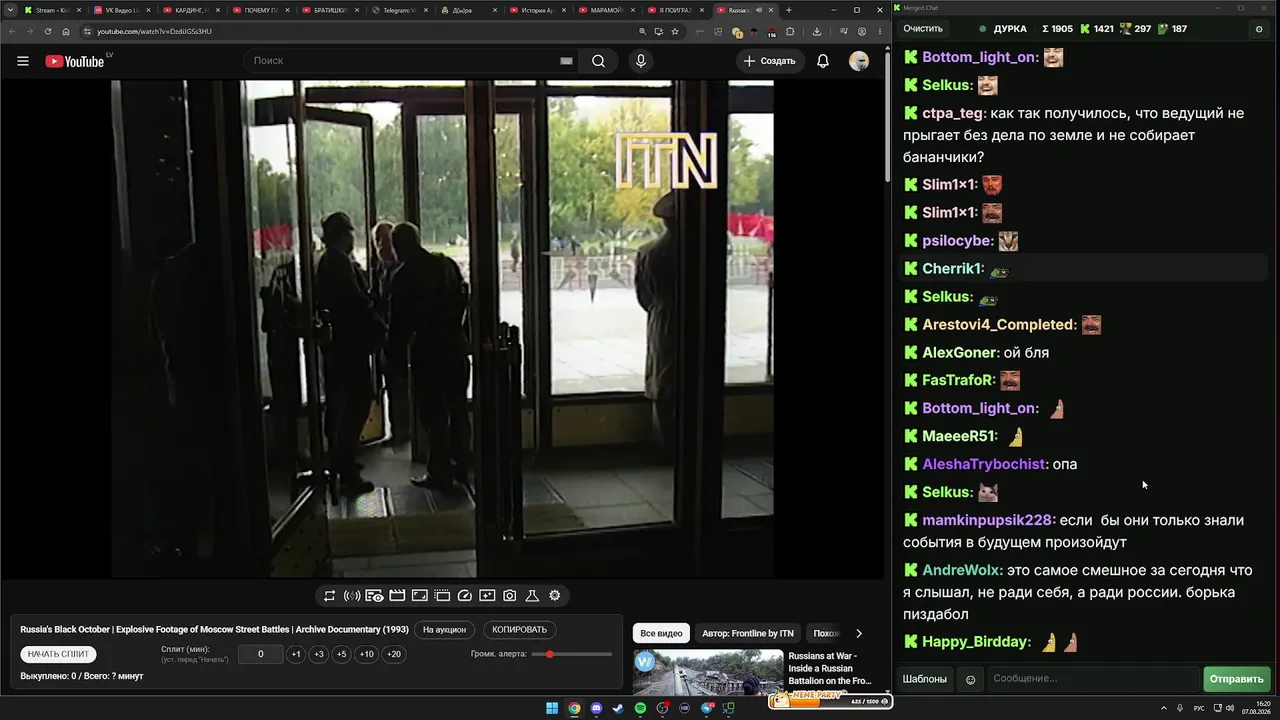Click username 'ctpa_teg' in chat
The height and width of the screenshot is (720, 1280).
(953, 113)
